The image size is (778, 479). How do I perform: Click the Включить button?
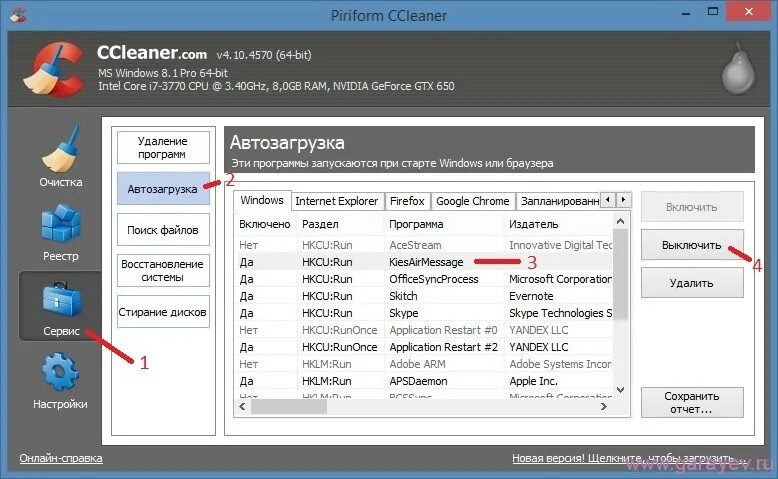[x=692, y=207]
